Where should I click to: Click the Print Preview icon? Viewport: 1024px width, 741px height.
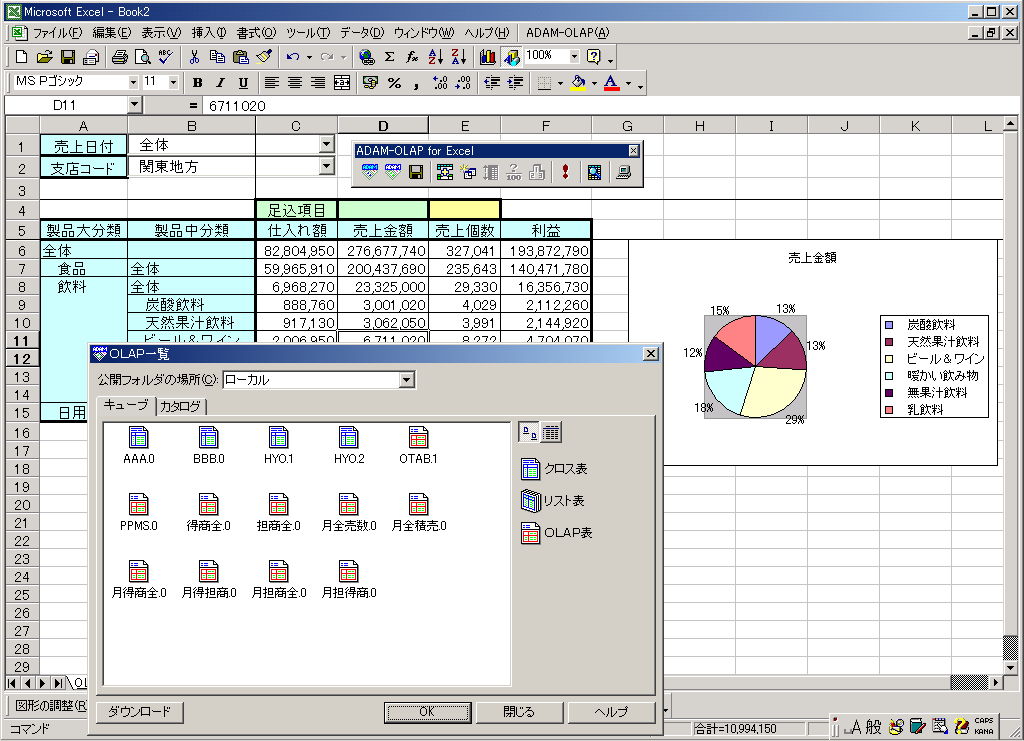[142, 57]
